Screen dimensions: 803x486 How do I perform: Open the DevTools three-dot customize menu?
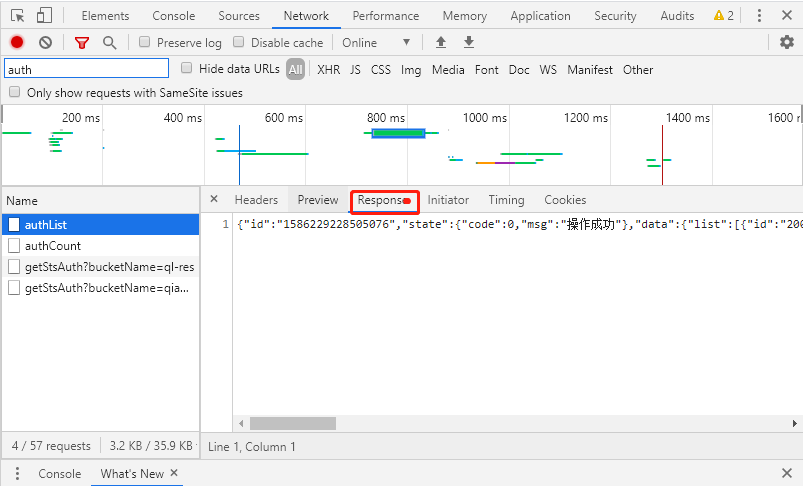758,16
